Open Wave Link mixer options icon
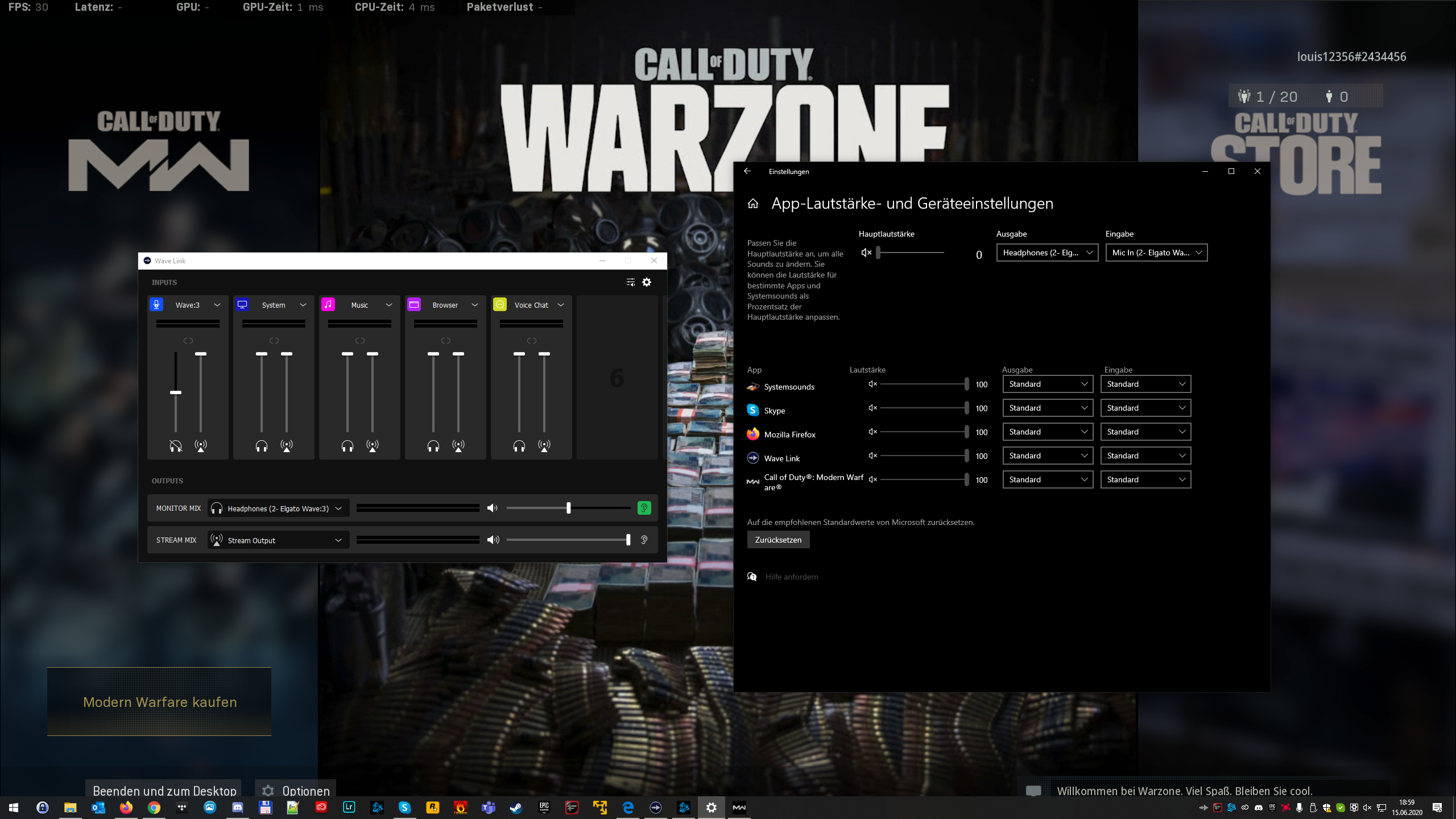Viewport: 1456px width, 819px height. pyautogui.click(x=630, y=282)
